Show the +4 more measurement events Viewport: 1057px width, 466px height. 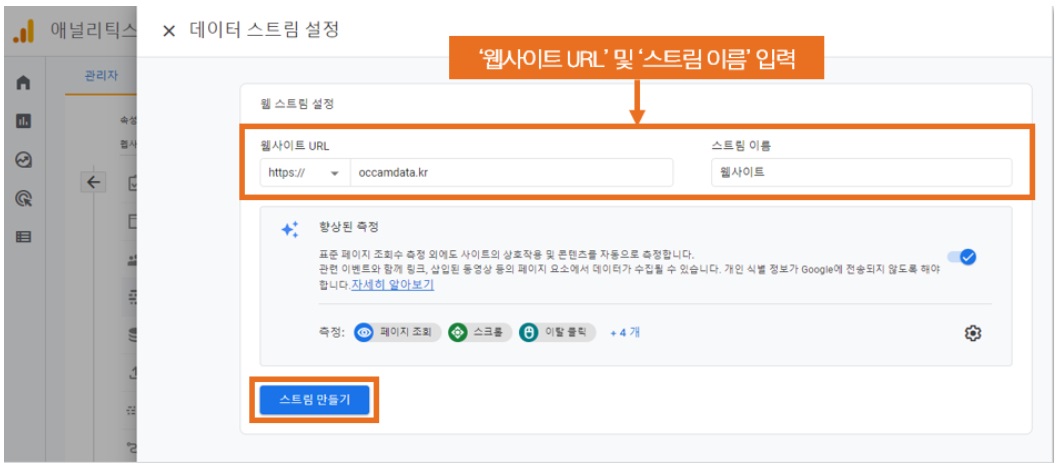coord(625,332)
